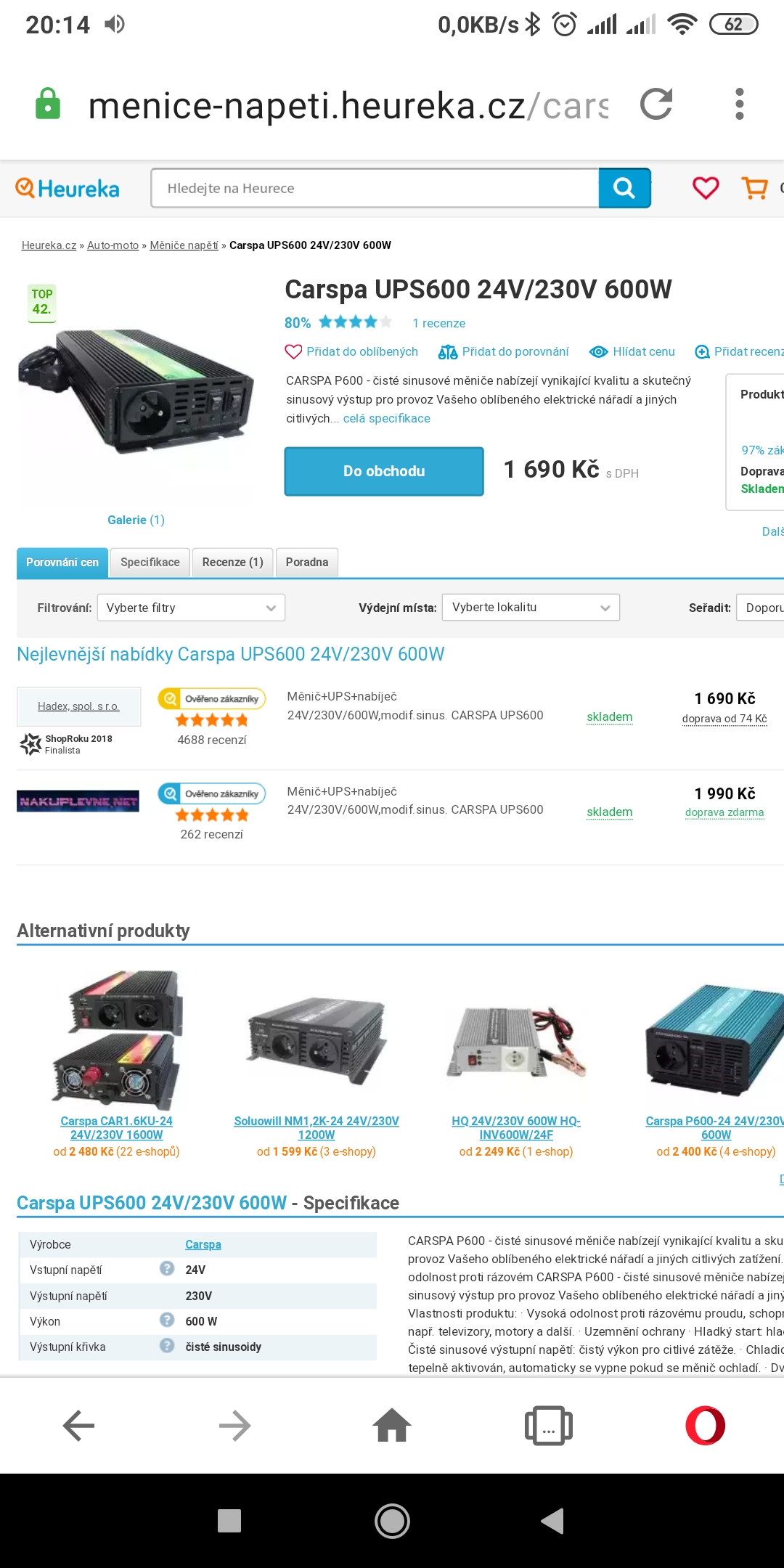784x1568 pixels.
Task: Switch to the Specifikace tab
Action: click(150, 563)
